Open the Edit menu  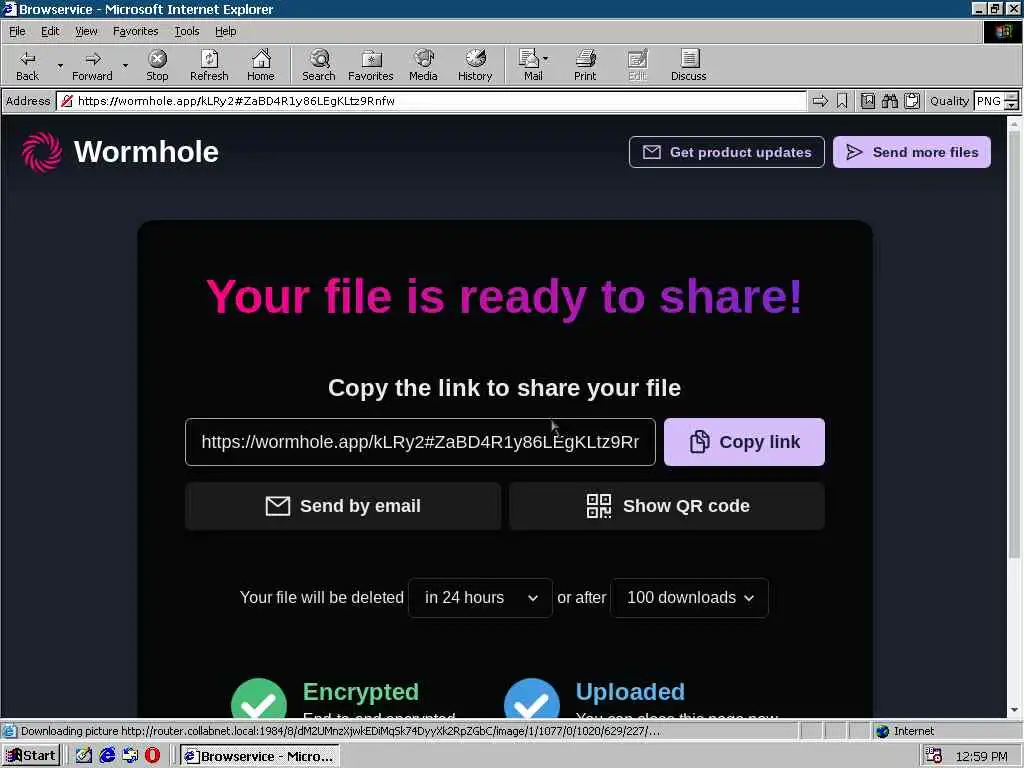tap(50, 31)
